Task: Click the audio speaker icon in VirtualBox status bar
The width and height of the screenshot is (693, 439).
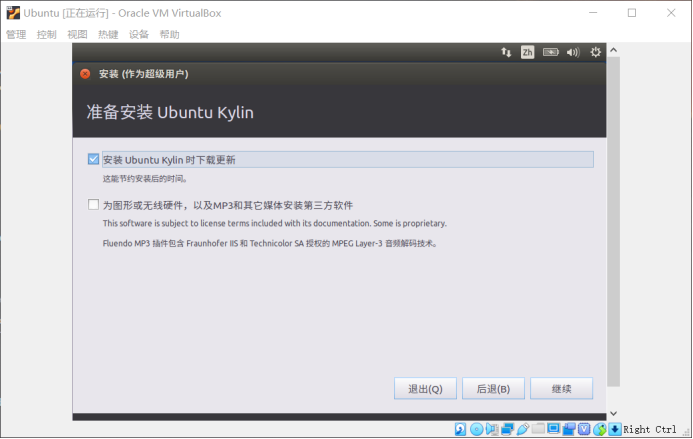Action: click(492, 429)
